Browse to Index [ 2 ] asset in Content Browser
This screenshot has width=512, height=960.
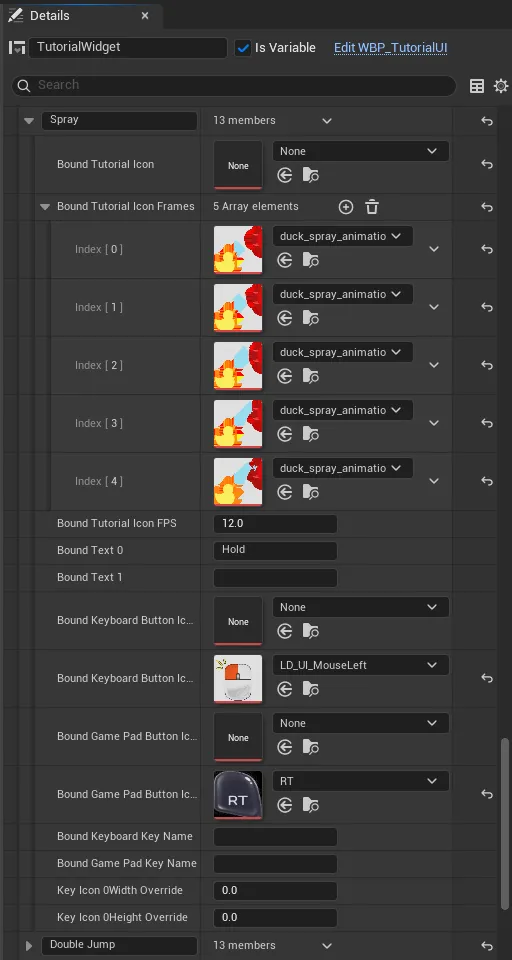pos(311,376)
